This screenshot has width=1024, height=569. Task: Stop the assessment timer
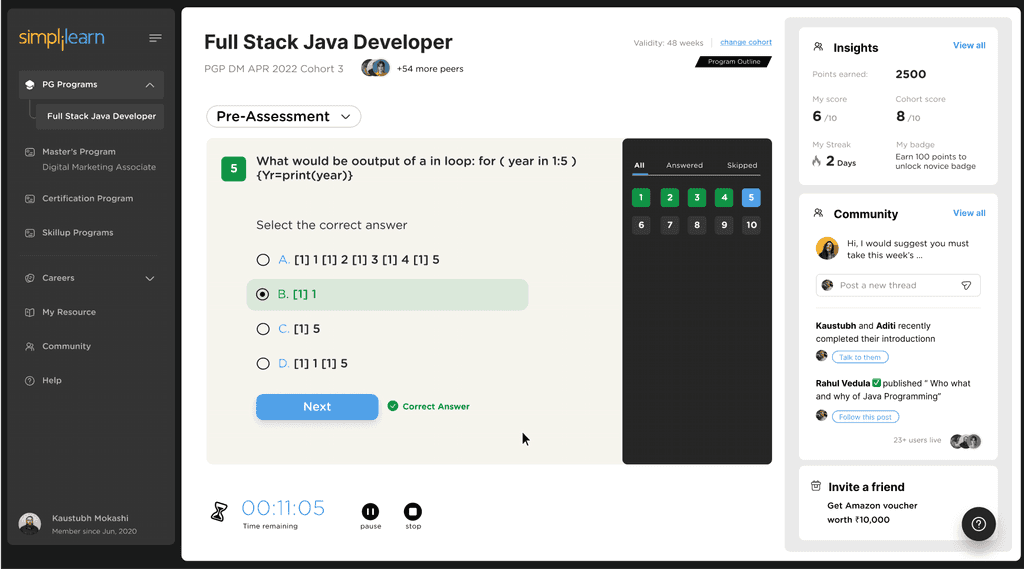coord(413,511)
